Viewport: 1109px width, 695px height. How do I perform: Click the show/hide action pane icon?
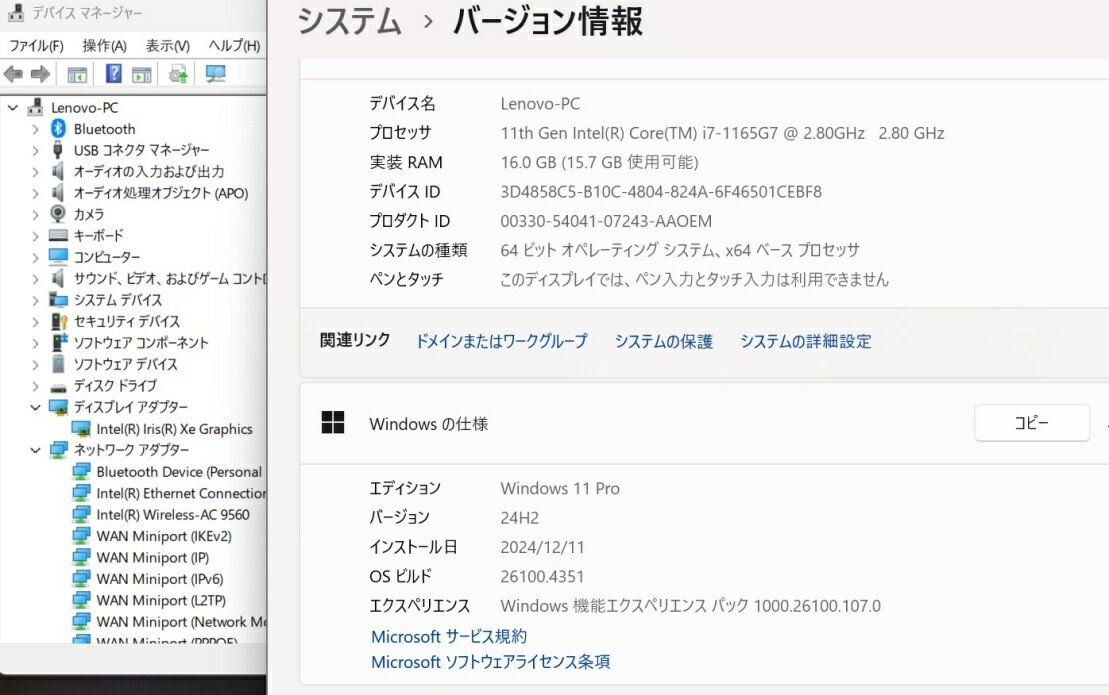coord(142,74)
